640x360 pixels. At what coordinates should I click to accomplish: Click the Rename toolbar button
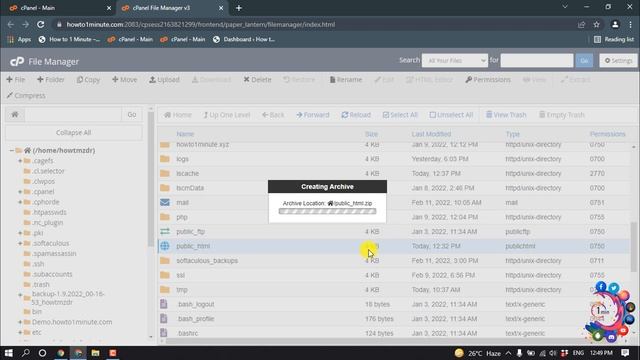346,80
